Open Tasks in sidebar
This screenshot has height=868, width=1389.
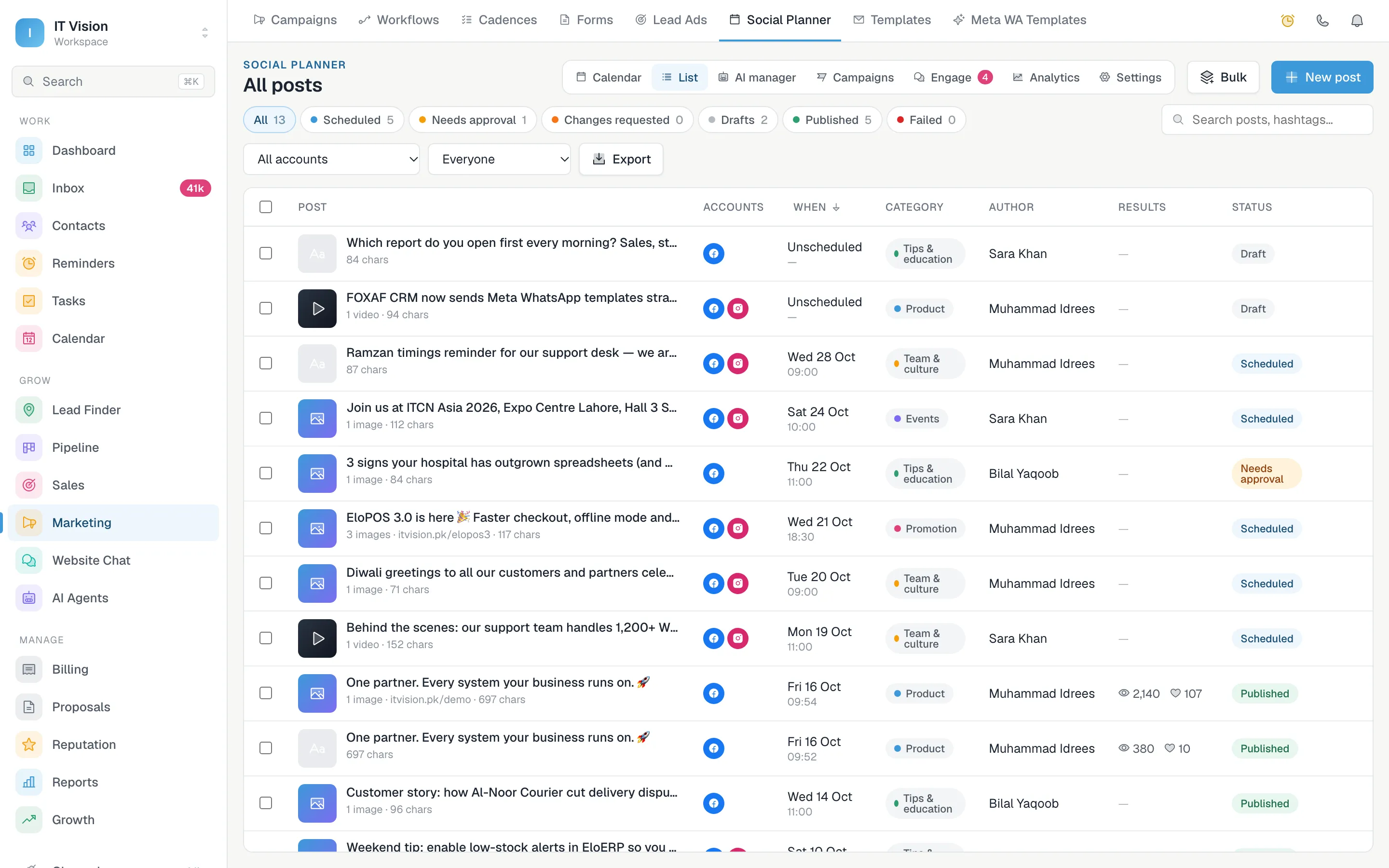(x=114, y=301)
